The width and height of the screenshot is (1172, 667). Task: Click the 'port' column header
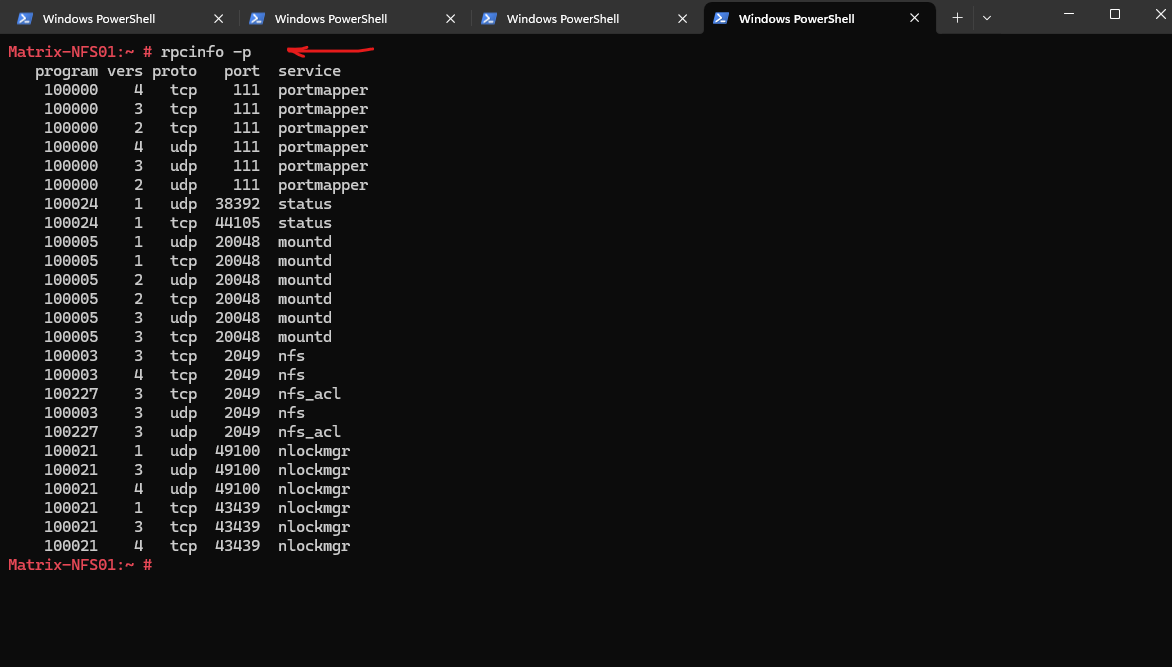click(x=242, y=71)
